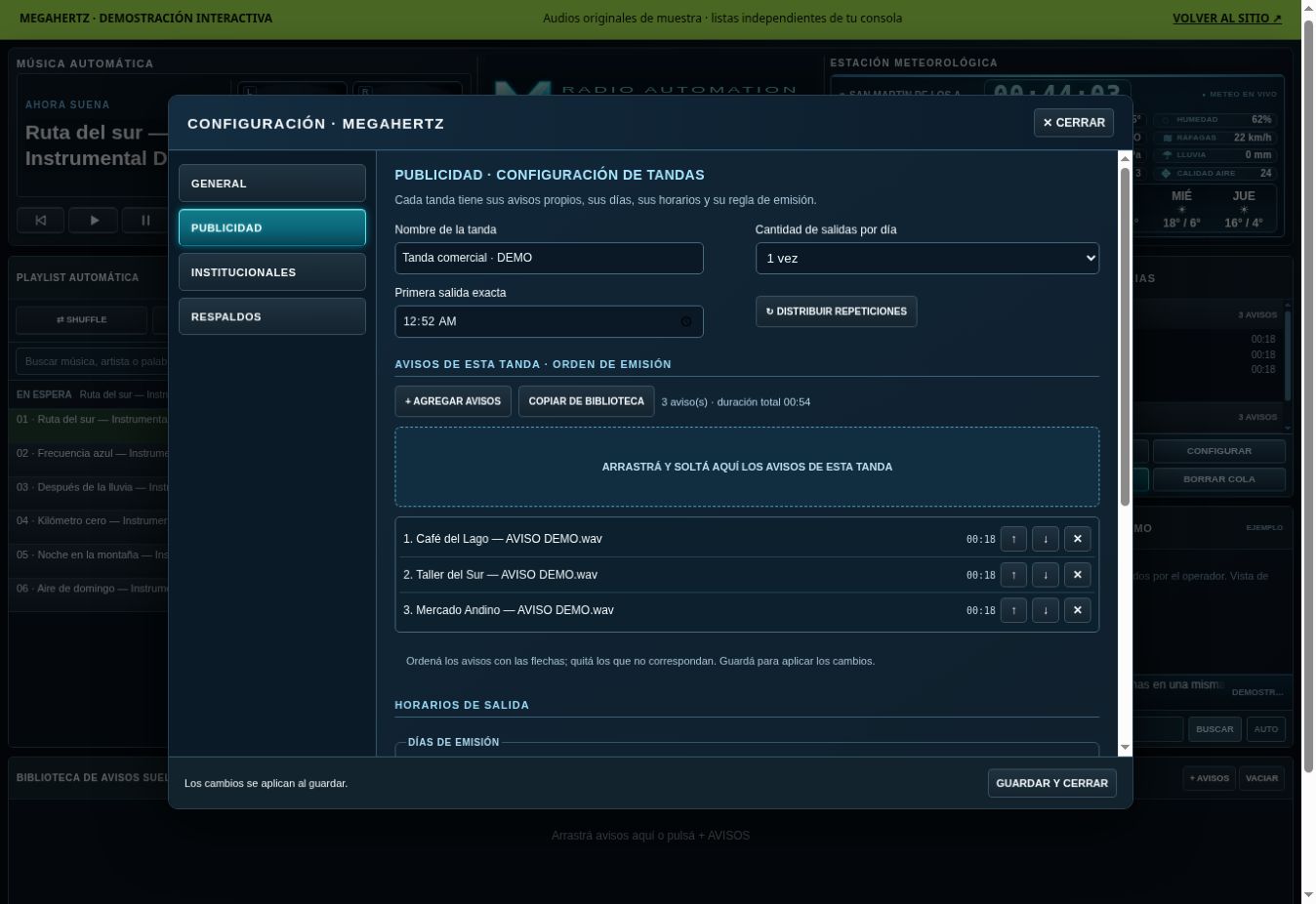
Task: Click dialog scrollbar up arrow
Action: pos(1125,158)
